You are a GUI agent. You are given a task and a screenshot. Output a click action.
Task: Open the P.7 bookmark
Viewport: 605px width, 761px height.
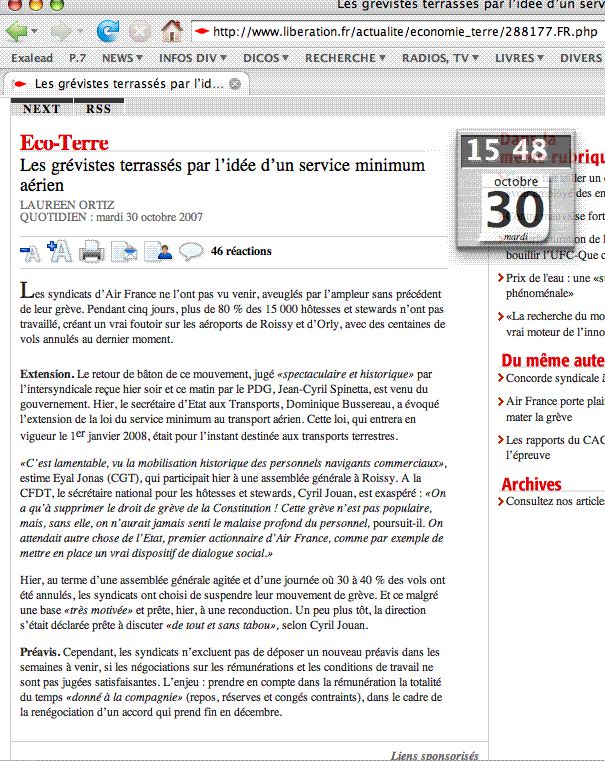[x=77, y=58]
